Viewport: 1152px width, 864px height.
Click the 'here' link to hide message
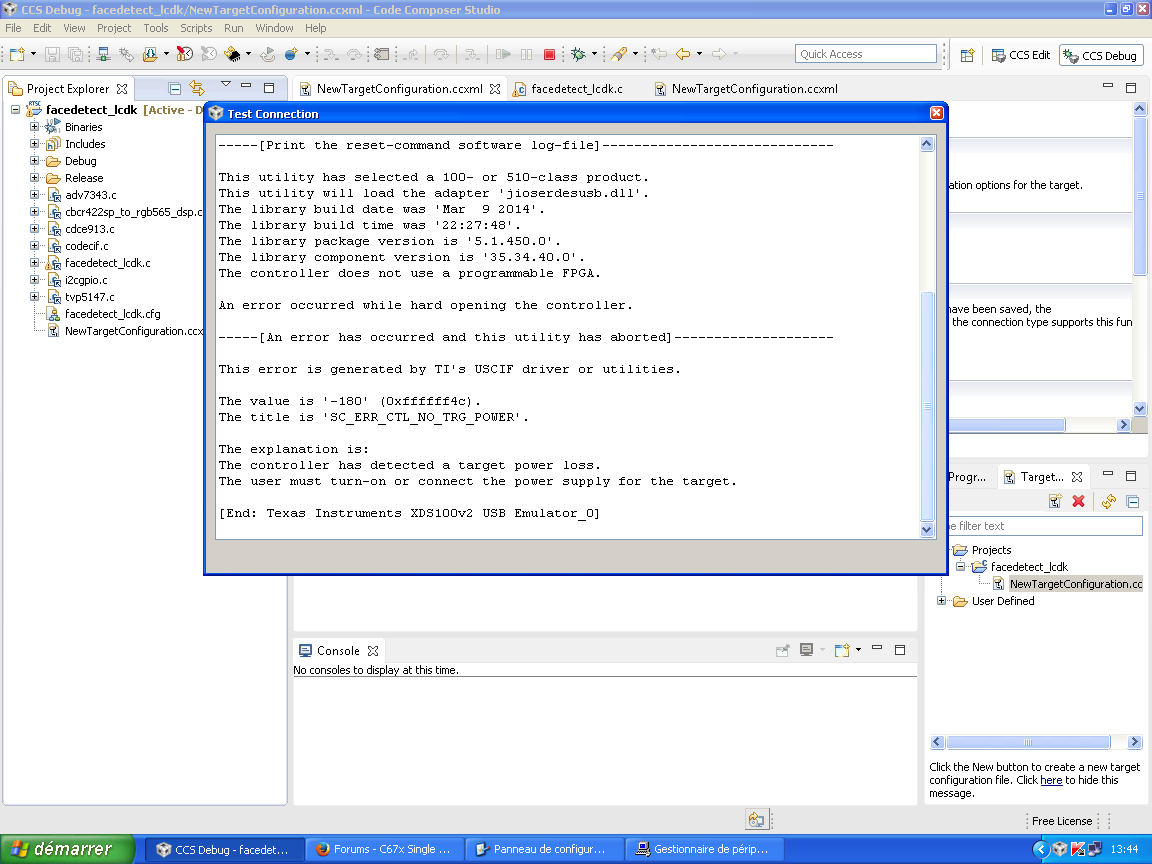click(x=1051, y=780)
